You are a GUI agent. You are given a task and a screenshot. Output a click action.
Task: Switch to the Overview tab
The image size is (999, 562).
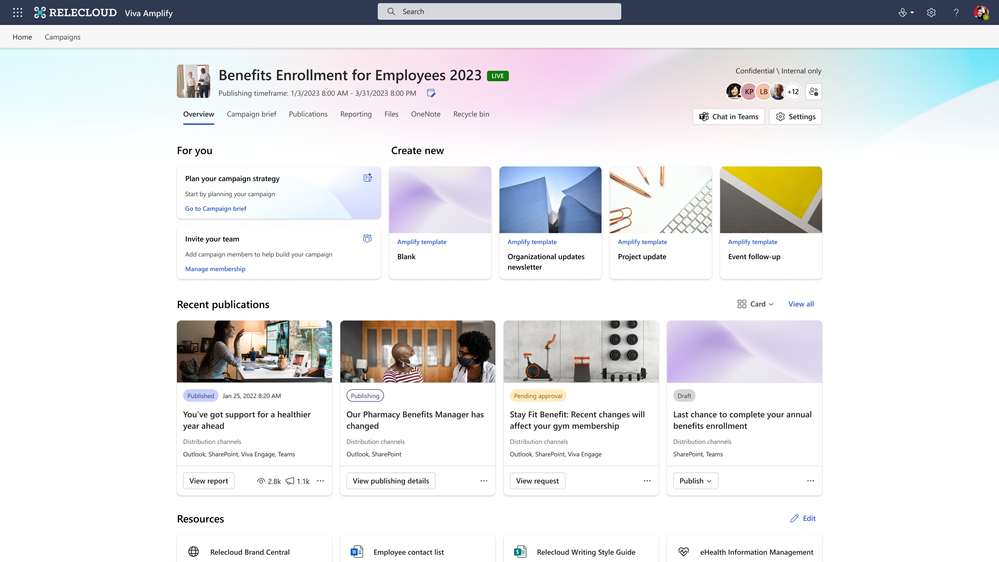pos(199,114)
